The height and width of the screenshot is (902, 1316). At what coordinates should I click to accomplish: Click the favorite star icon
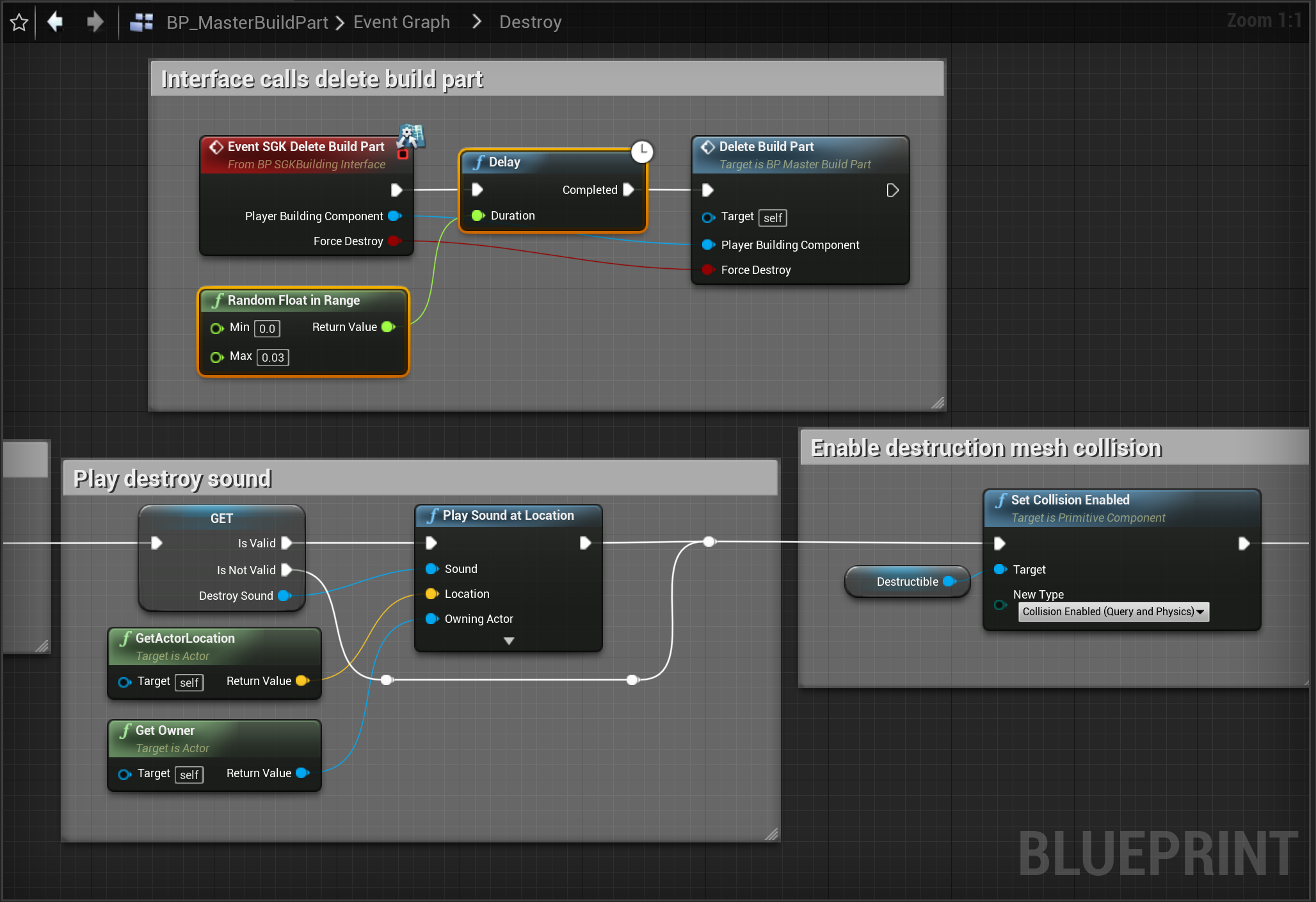point(19,22)
